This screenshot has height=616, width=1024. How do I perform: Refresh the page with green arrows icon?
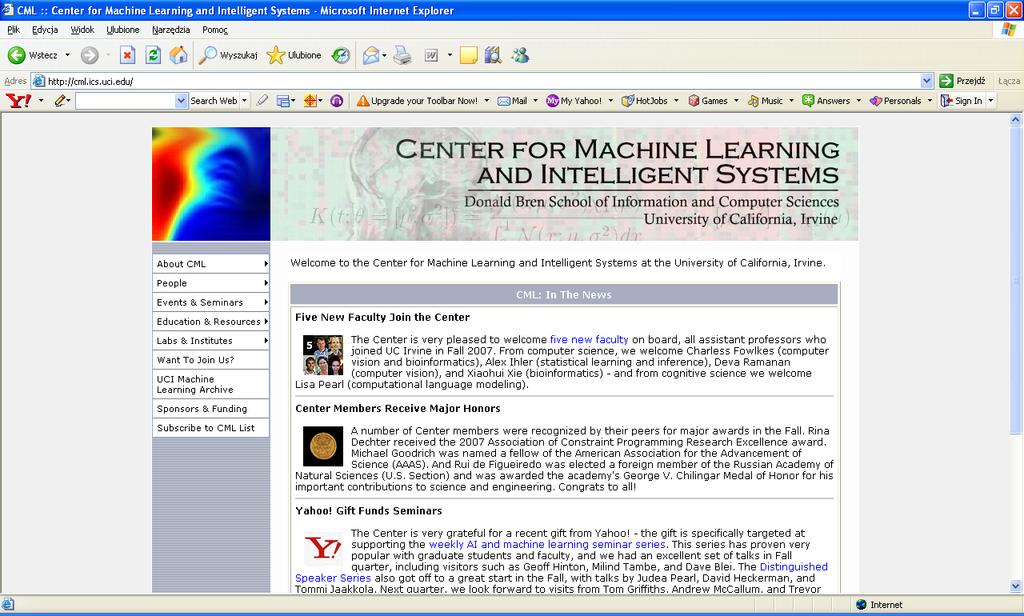tap(153, 56)
